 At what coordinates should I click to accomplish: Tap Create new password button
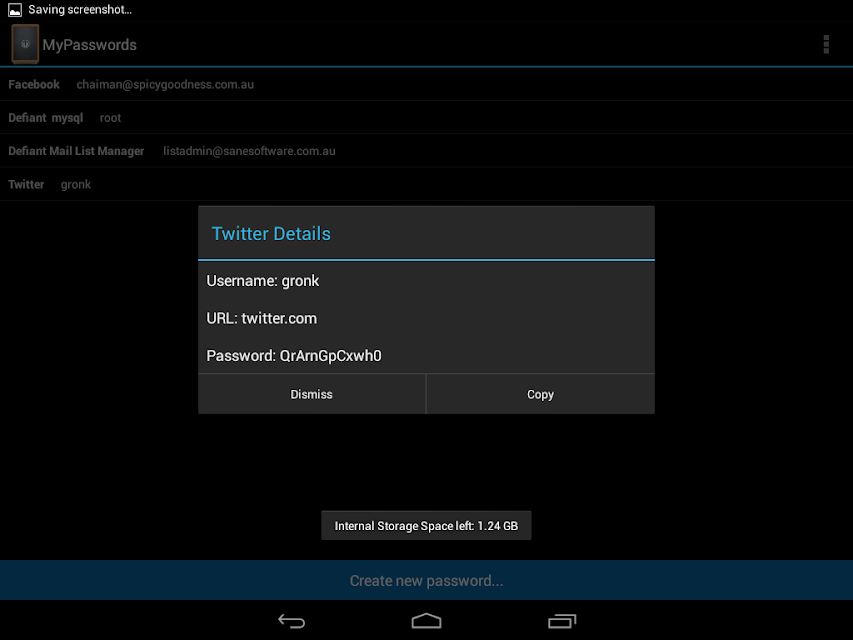[x=426, y=580]
